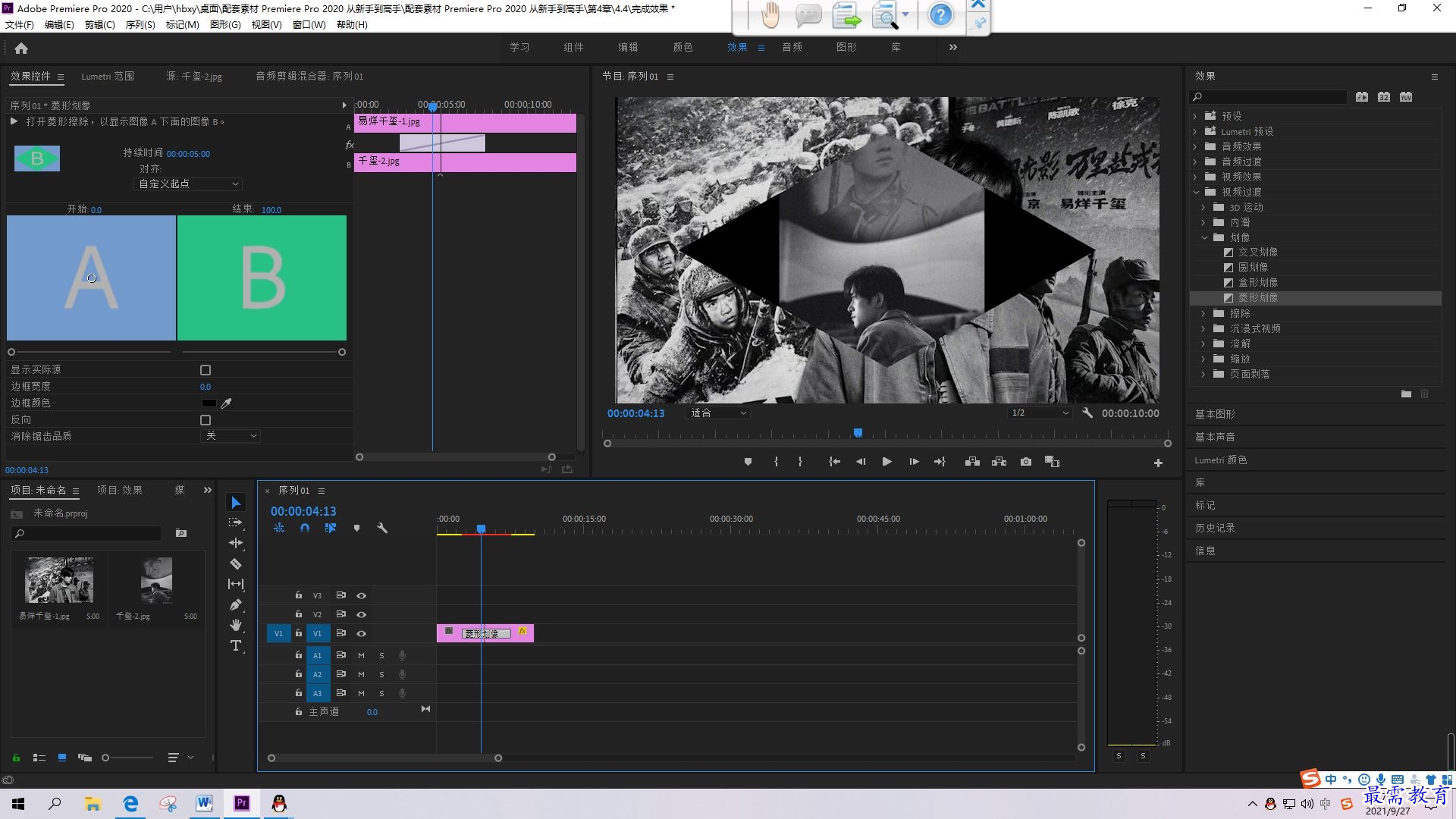Mute audio track A3
1456x819 pixels.
tap(361, 694)
